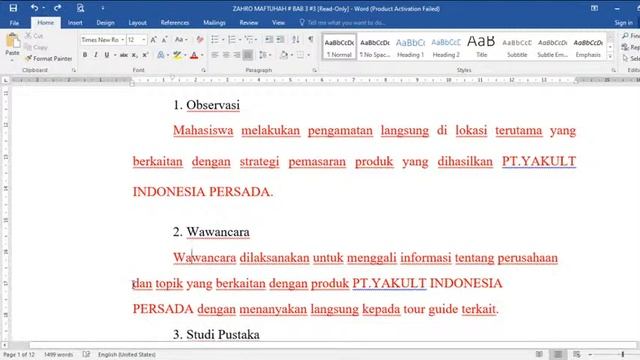Screen dimensions: 640x360
Task: Switch to the Insert tab
Action: point(75,23)
